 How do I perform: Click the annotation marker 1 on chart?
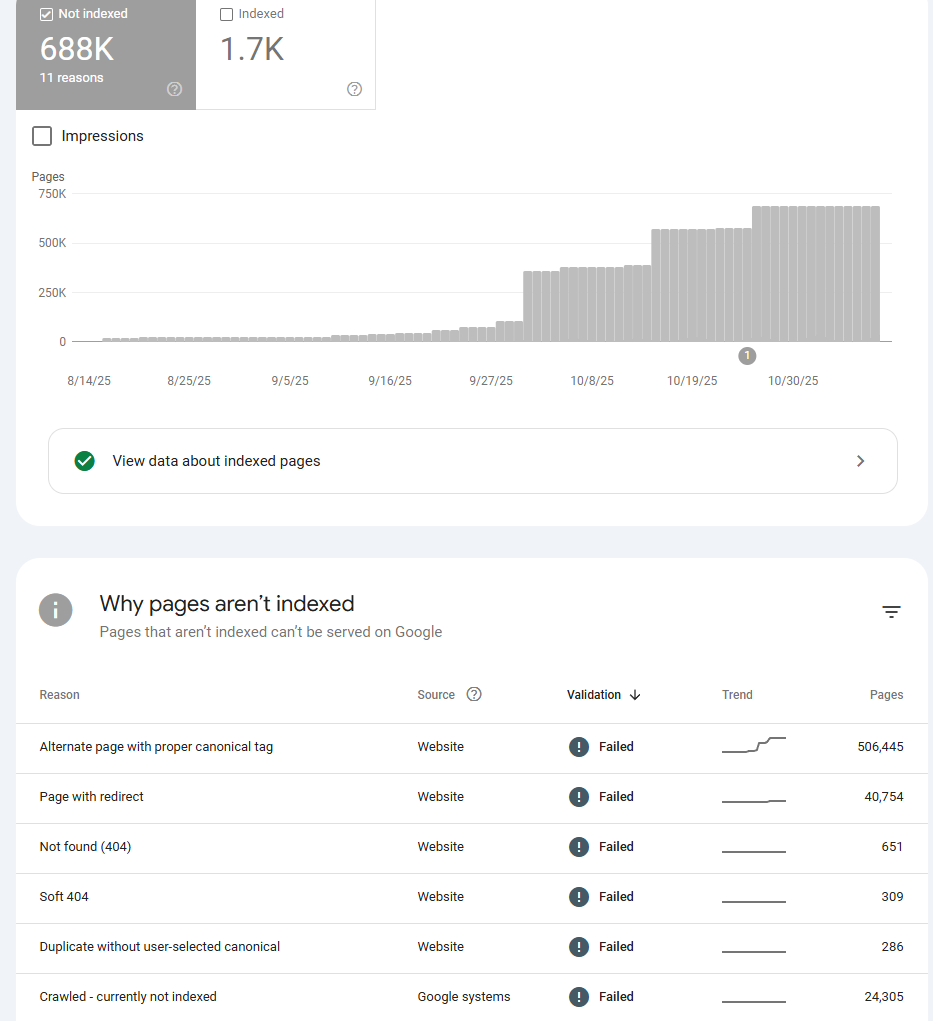pos(747,355)
